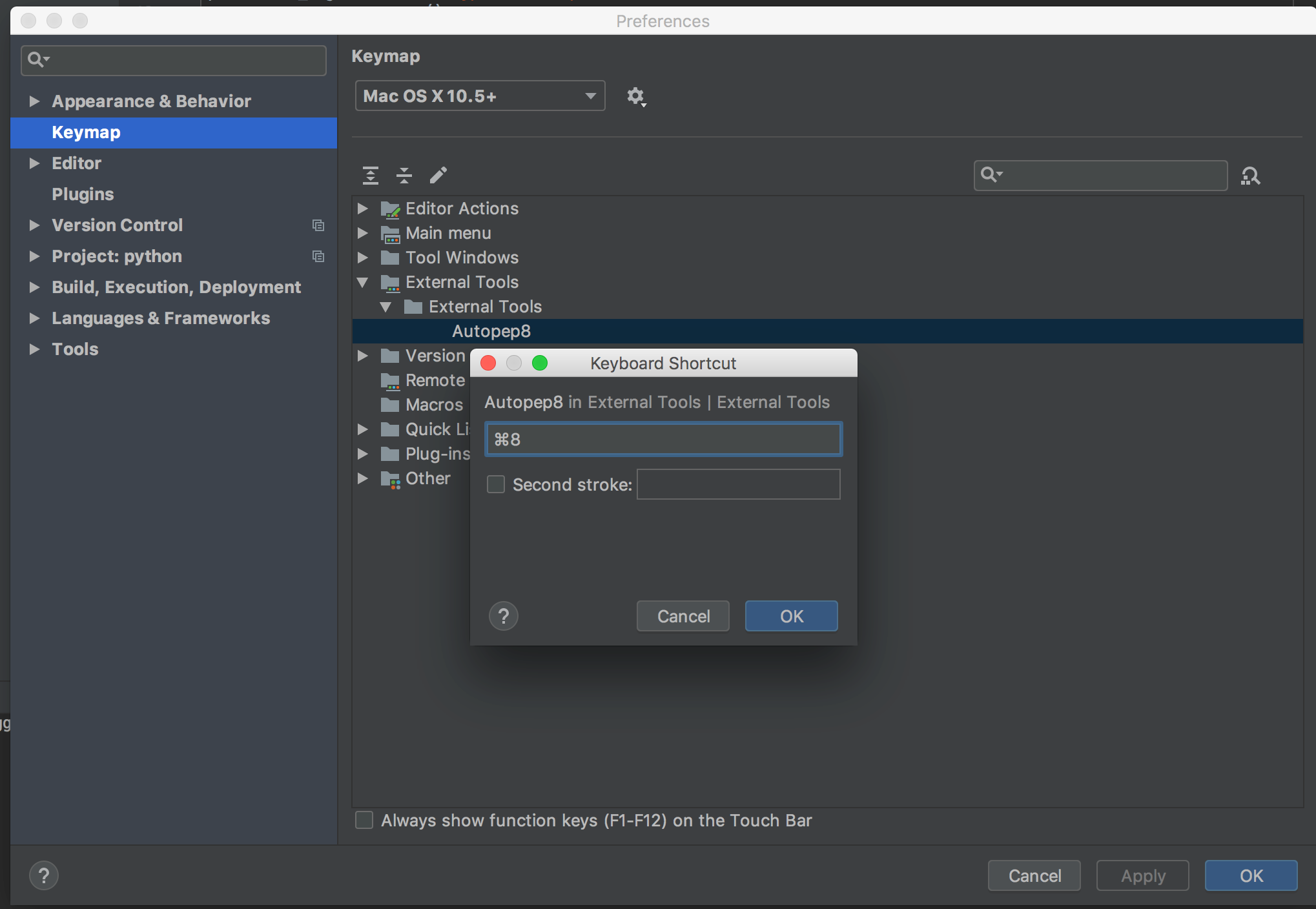The width and height of the screenshot is (1316, 909).
Task: Click the help question mark icon in dialog
Action: coord(504,616)
